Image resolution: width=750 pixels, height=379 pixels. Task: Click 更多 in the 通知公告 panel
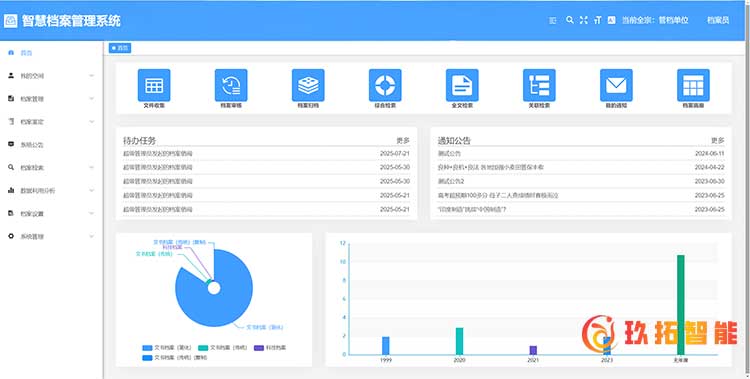pos(717,140)
